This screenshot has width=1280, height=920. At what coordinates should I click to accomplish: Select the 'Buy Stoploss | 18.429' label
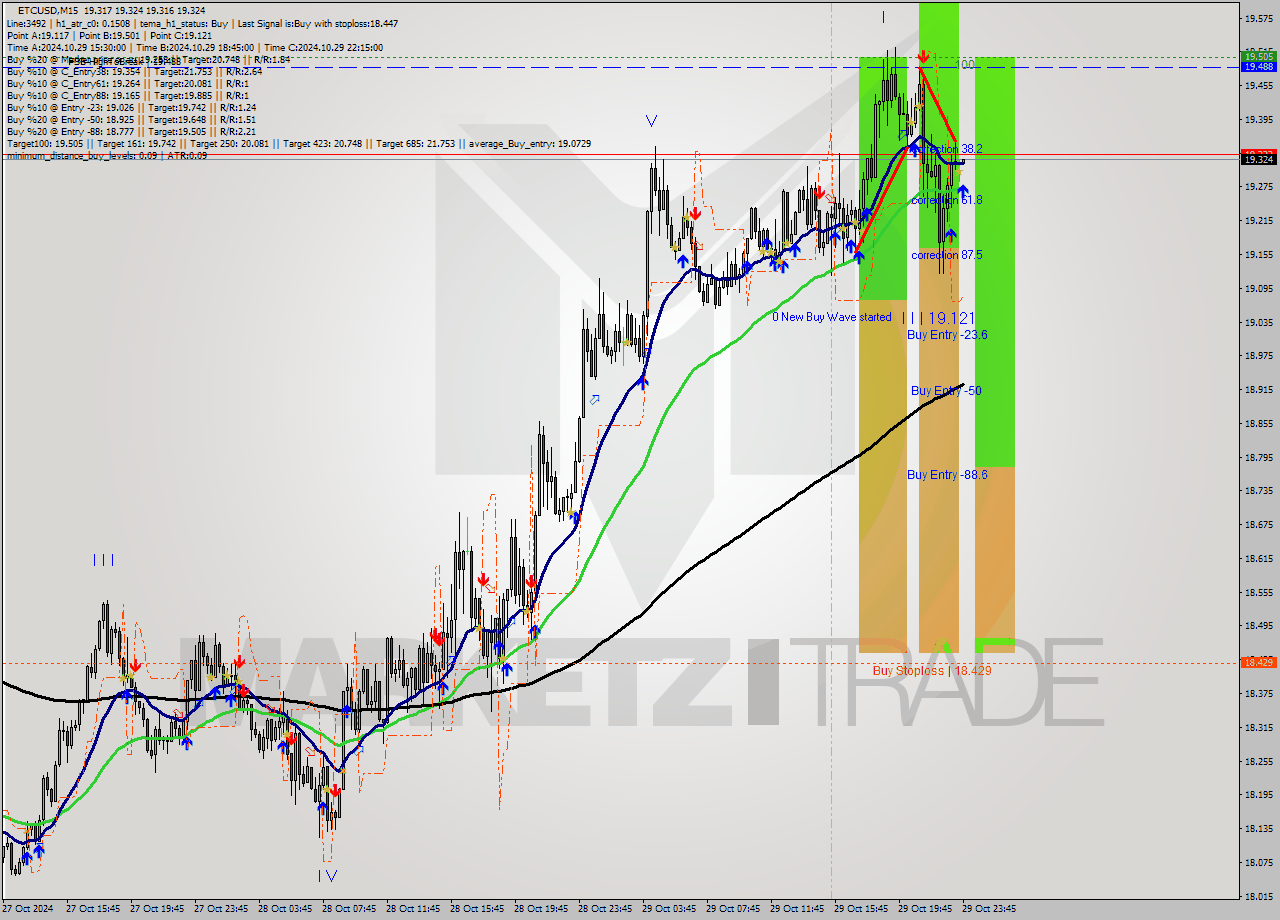pos(932,671)
